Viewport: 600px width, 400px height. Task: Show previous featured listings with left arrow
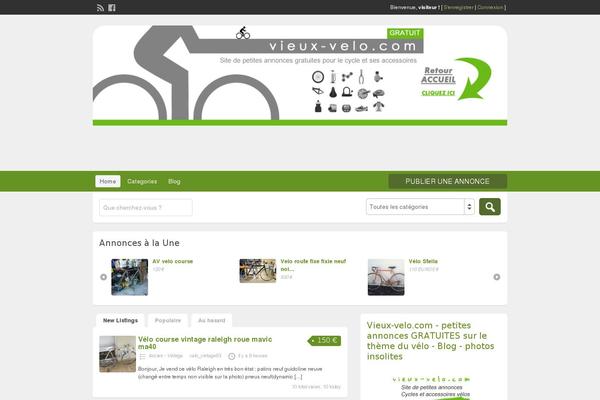click(x=103, y=277)
